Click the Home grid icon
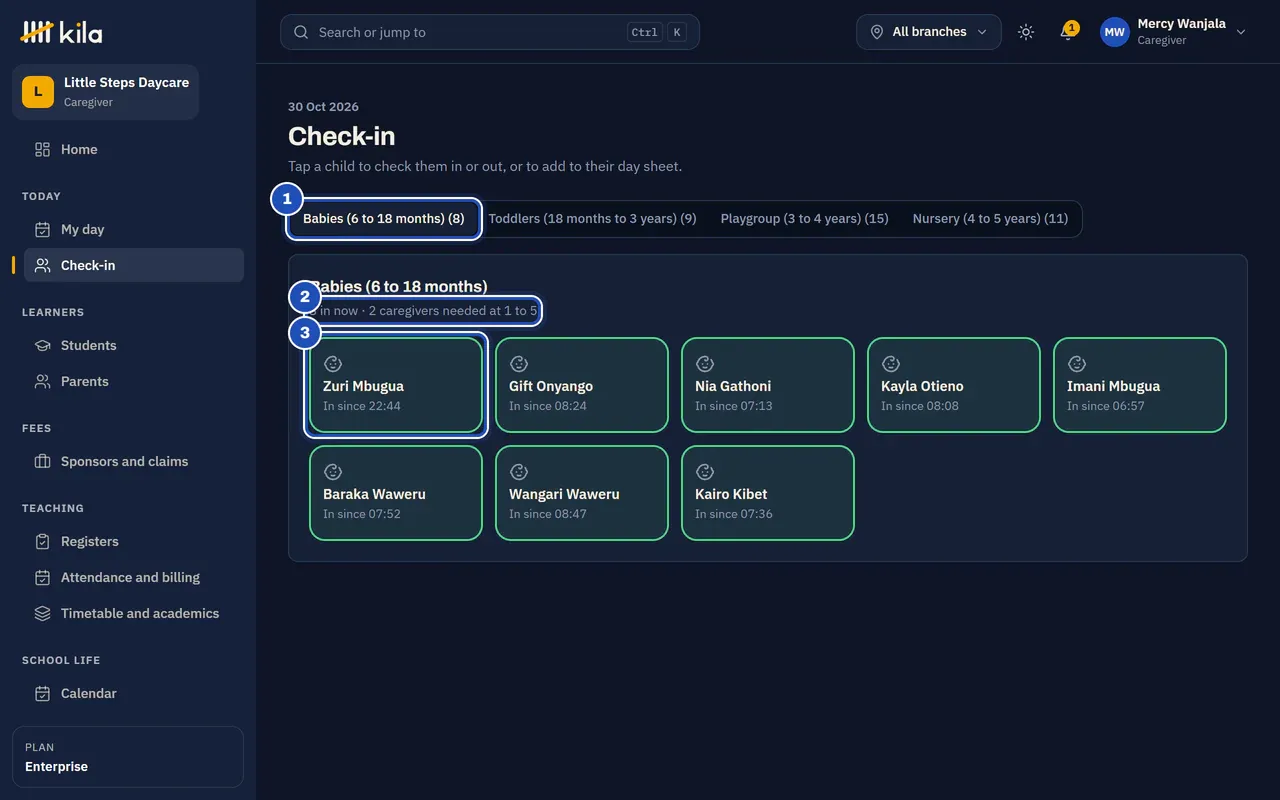Screen dimensions: 1280x800 click(42, 150)
